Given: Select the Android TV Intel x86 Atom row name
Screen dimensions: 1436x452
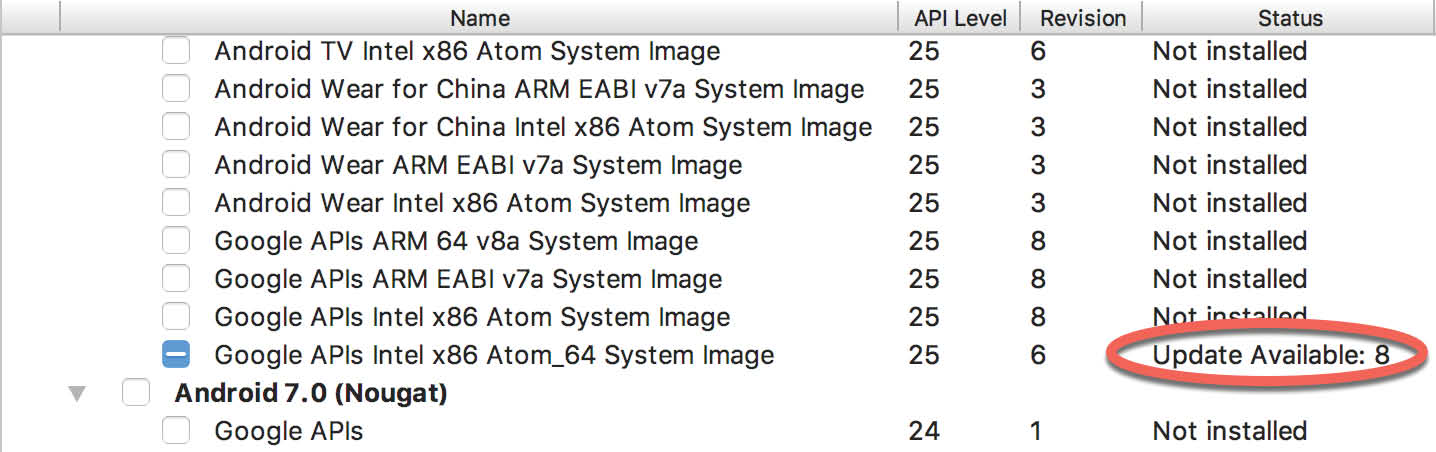Looking at the screenshot, I should (x=467, y=51).
